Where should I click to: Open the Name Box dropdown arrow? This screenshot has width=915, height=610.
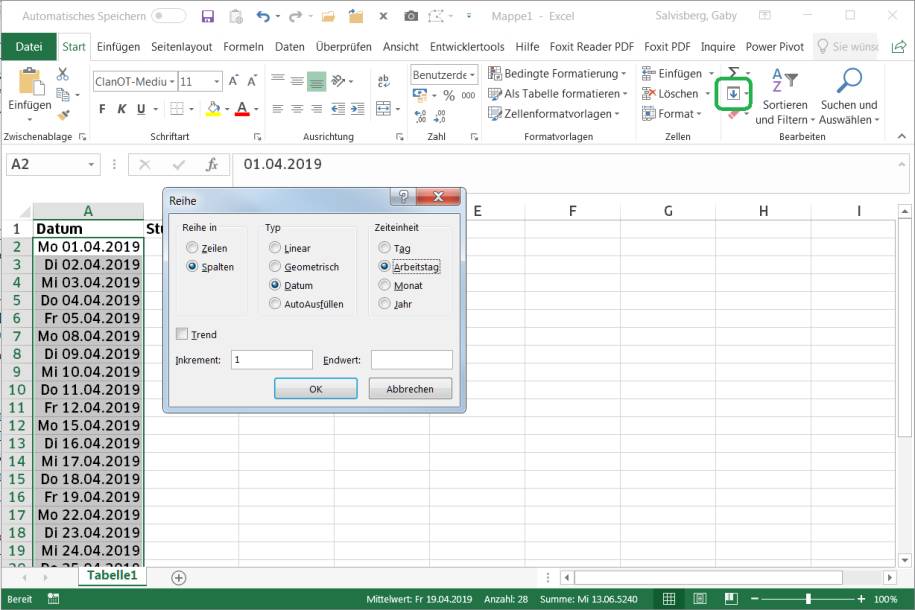click(91, 165)
